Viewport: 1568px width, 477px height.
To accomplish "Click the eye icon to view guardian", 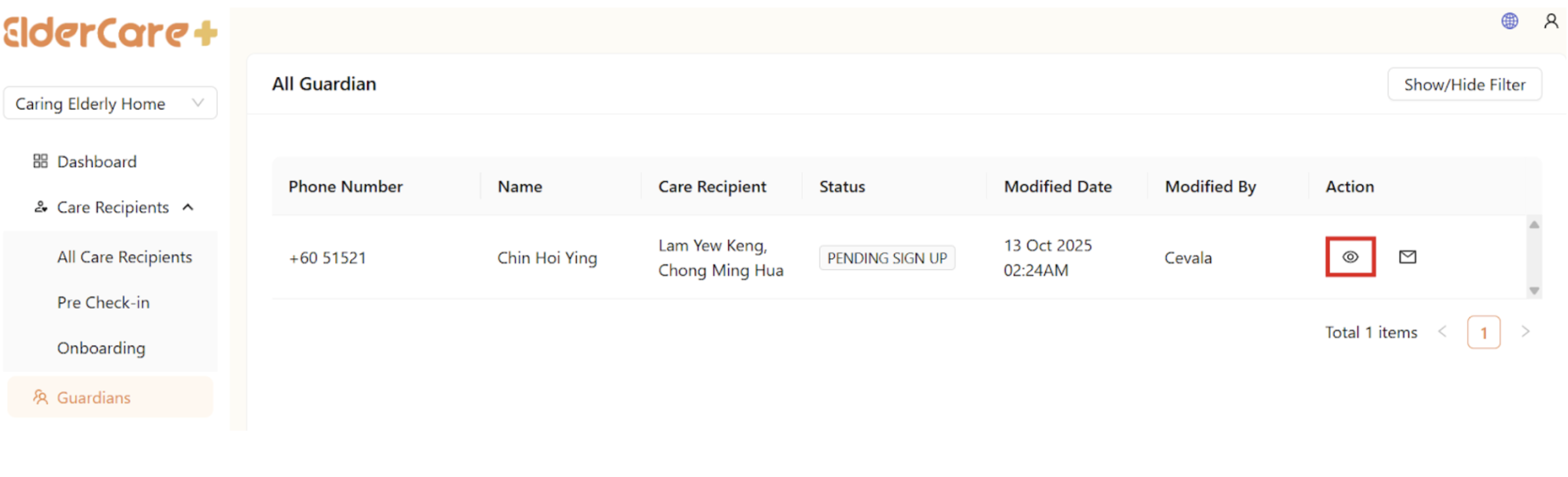I will pyautogui.click(x=1349, y=257).
